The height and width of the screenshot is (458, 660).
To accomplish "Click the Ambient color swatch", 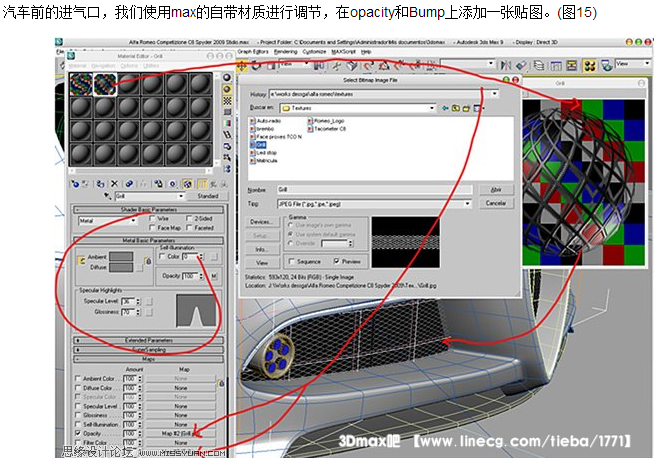I will coord(121,256).
